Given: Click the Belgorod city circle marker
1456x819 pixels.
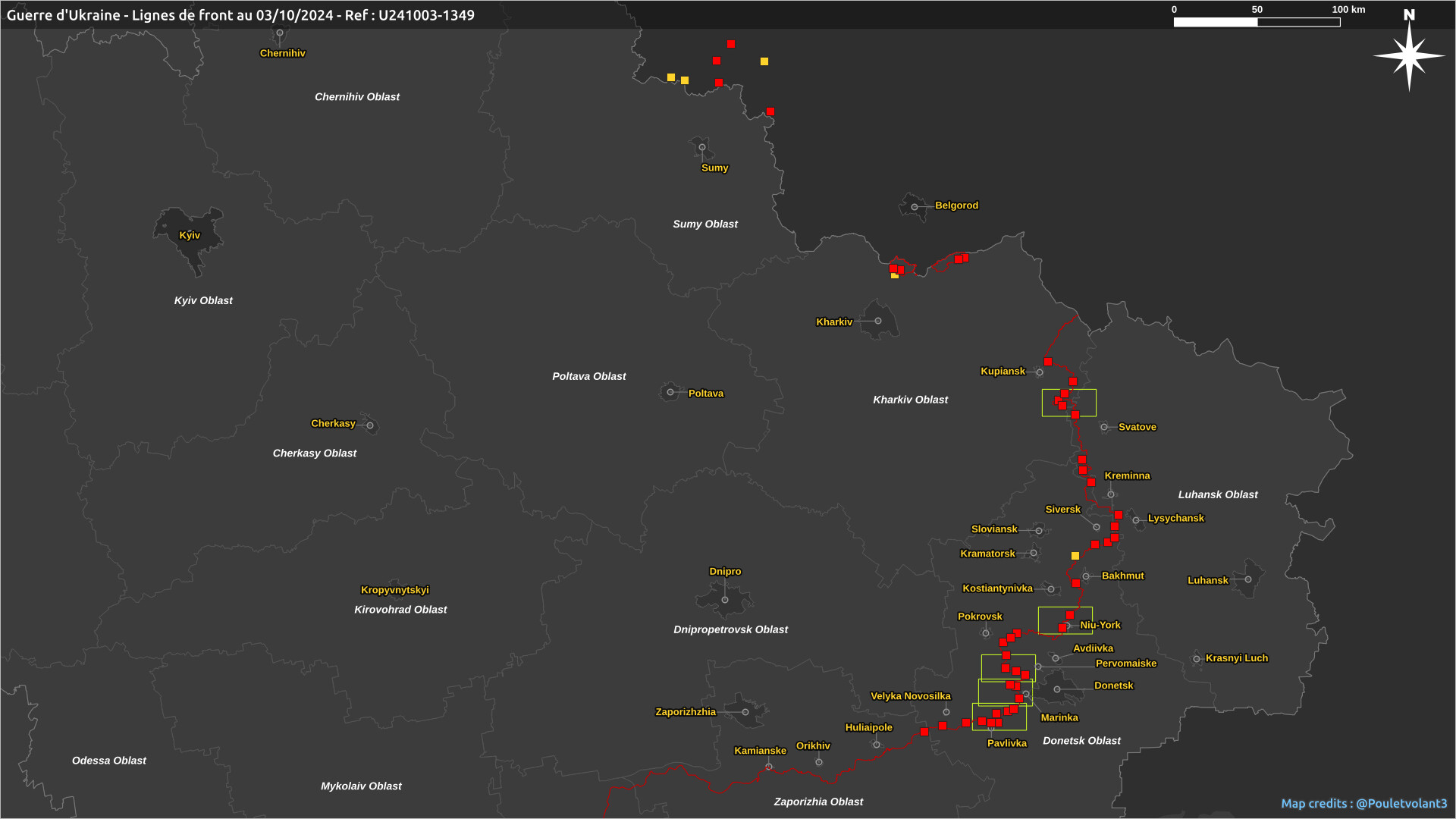Looking at the screenshot, I should (915, 207).
